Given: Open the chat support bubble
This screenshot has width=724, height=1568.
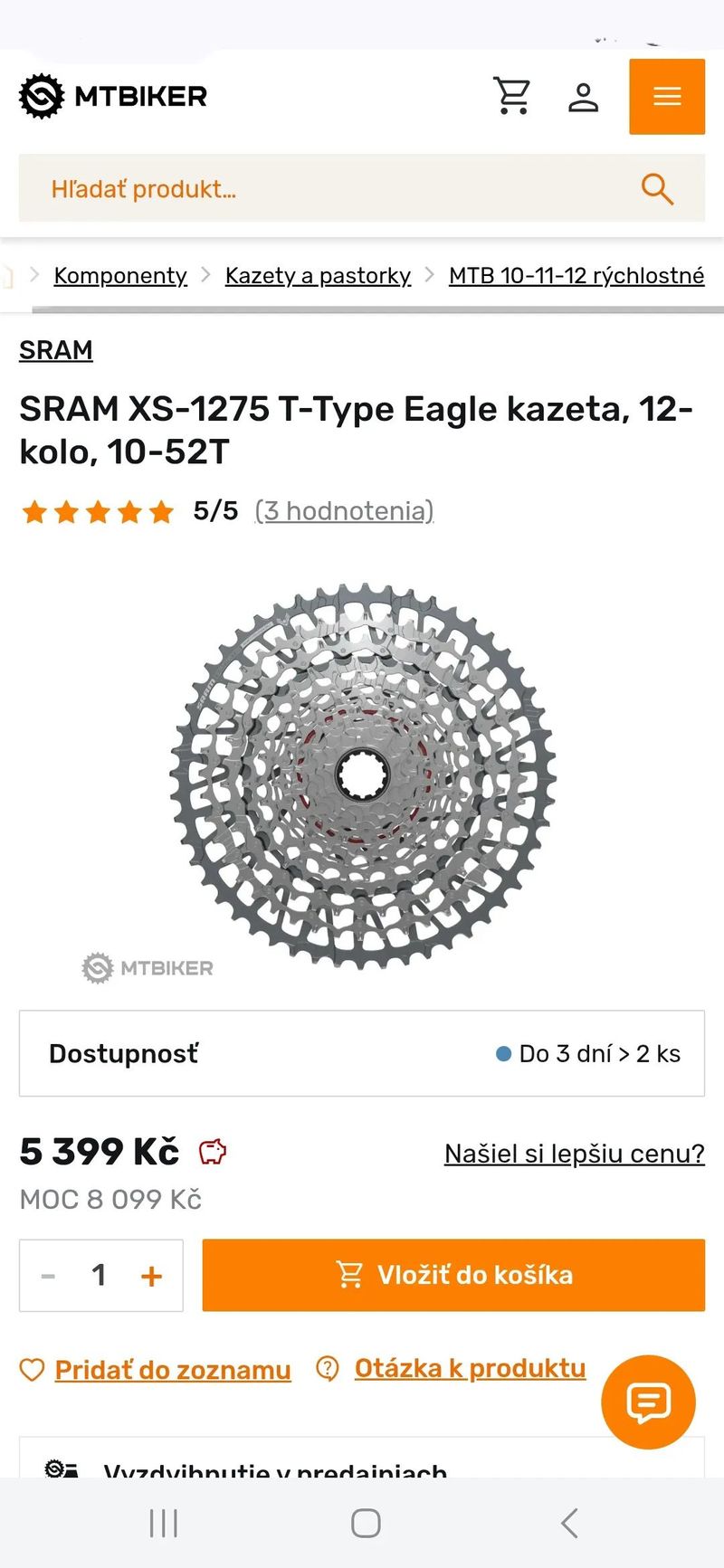Looking at the screenshot, I should pyautogui.click(x=648, y=1402).
